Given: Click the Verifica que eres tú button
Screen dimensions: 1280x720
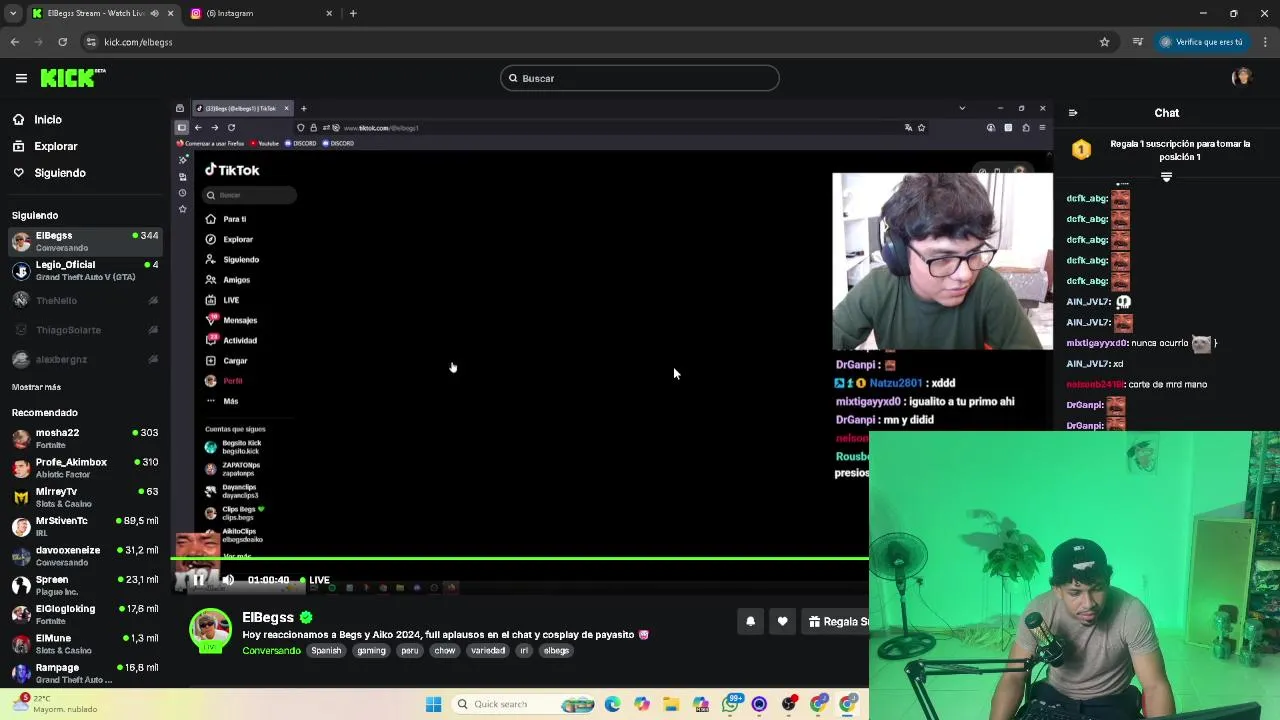Looking at the screenshot, I should point(1201,42).
